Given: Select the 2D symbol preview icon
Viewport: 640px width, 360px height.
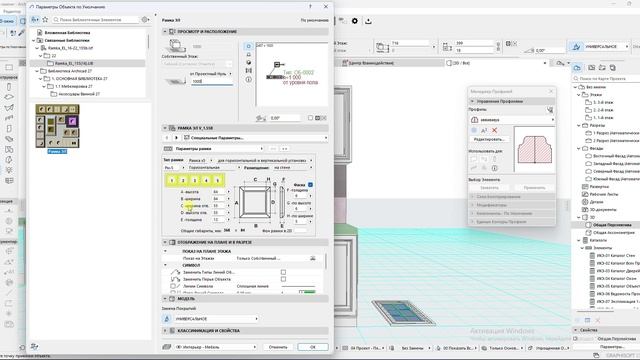Looking at the screenshot, I should coord(249,46).
